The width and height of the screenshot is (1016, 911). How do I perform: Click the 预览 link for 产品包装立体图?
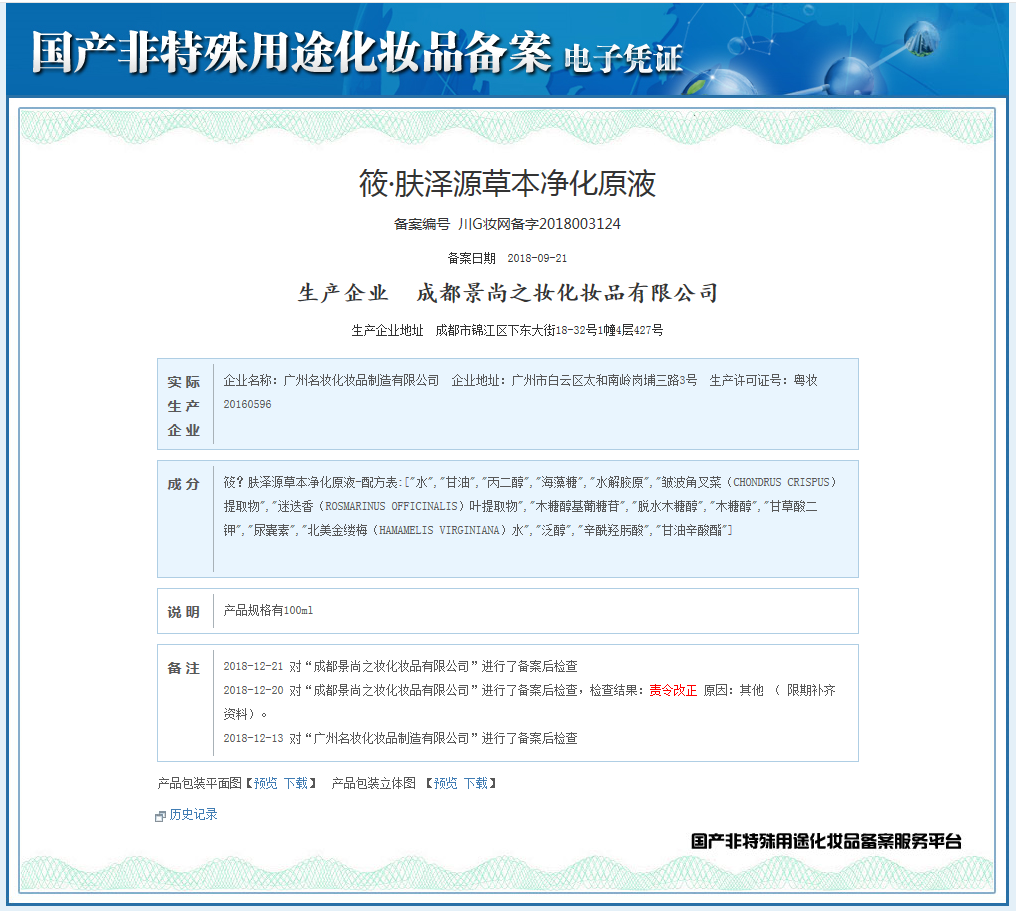click(x=444, y=783)
